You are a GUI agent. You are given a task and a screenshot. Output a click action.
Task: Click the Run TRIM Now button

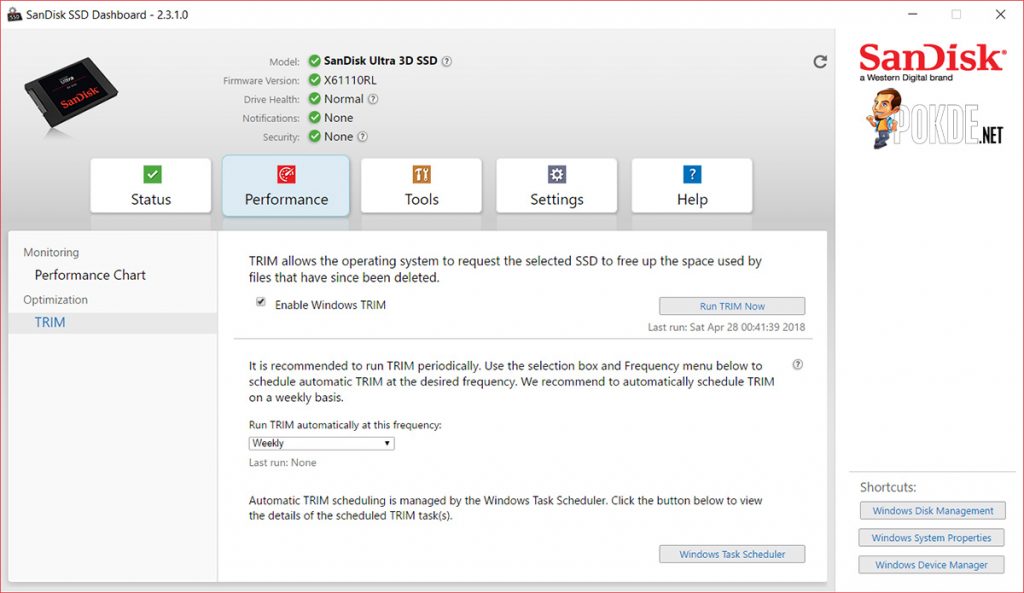[732, 306]
